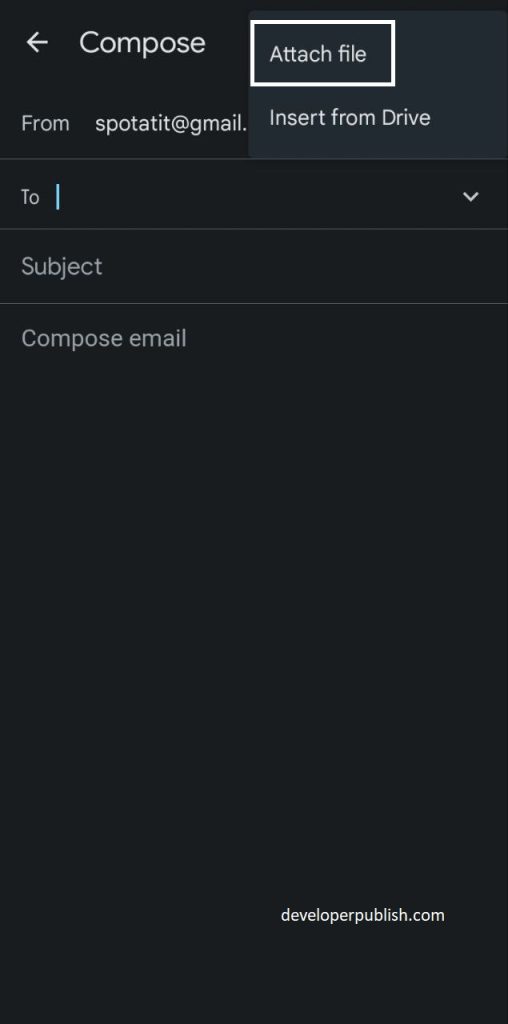Click the developerpublish.com watermark text

pos(362,915)
